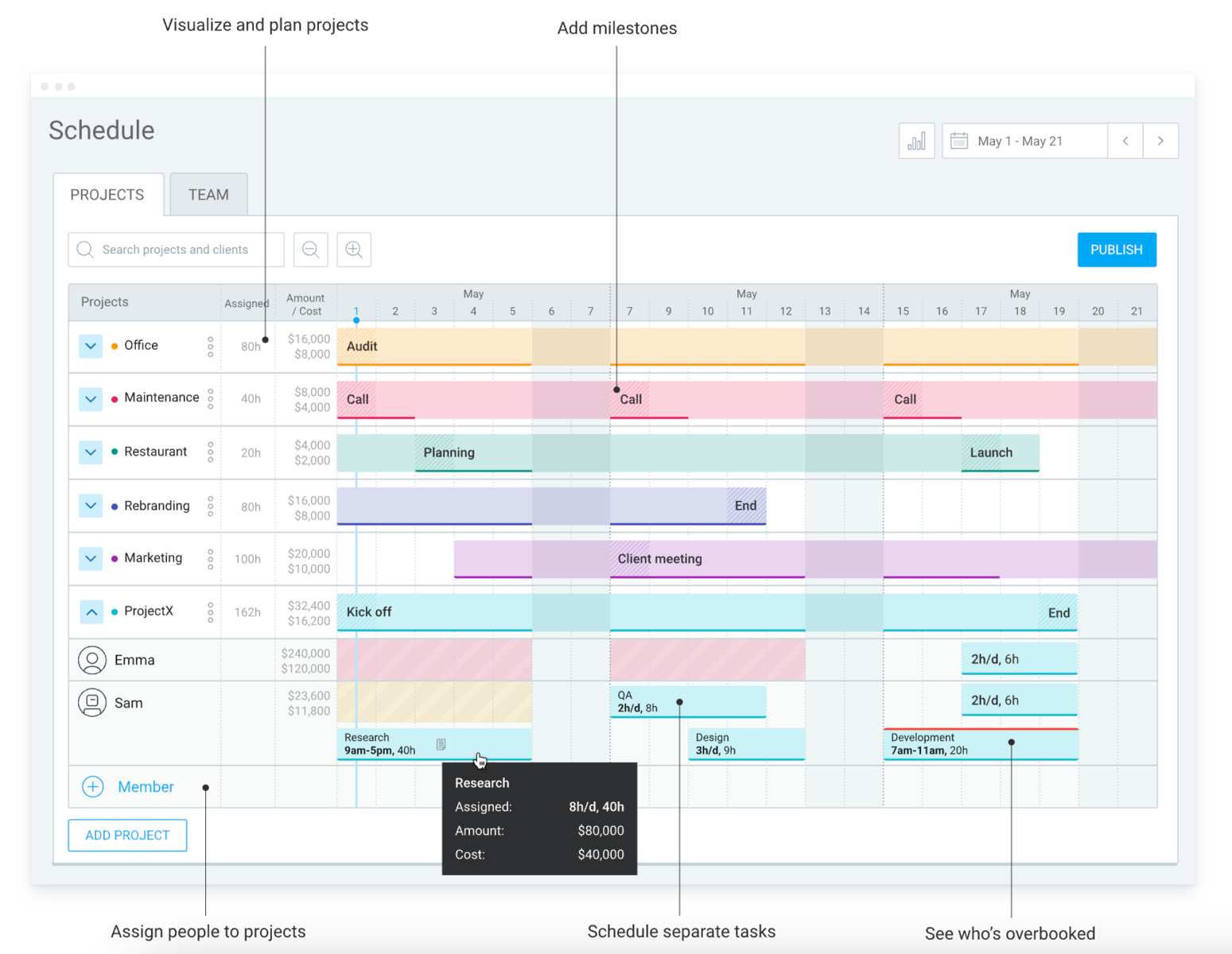Open the ProjectX row three-dot menu
1232x954 pixels.
[210, 612]
